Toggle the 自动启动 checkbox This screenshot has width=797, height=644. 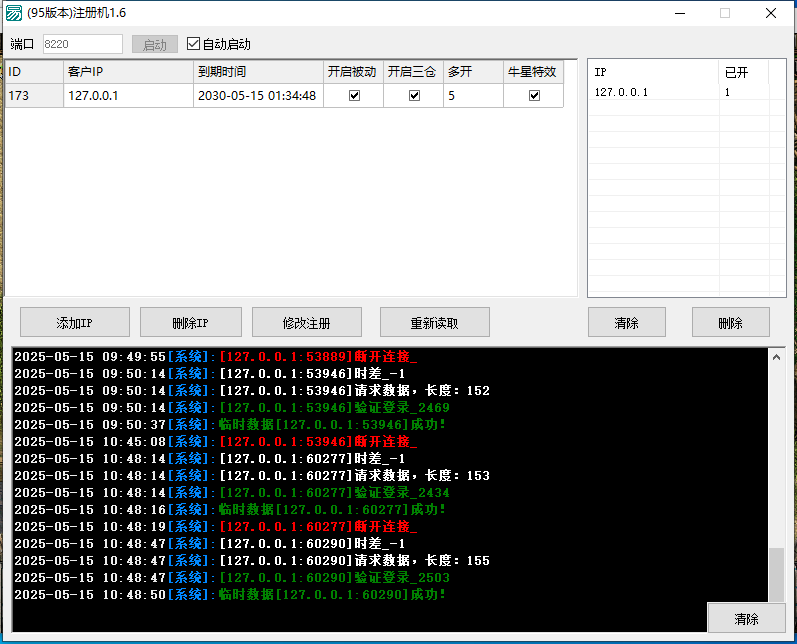pyautogui.click(x=194, y=44)
